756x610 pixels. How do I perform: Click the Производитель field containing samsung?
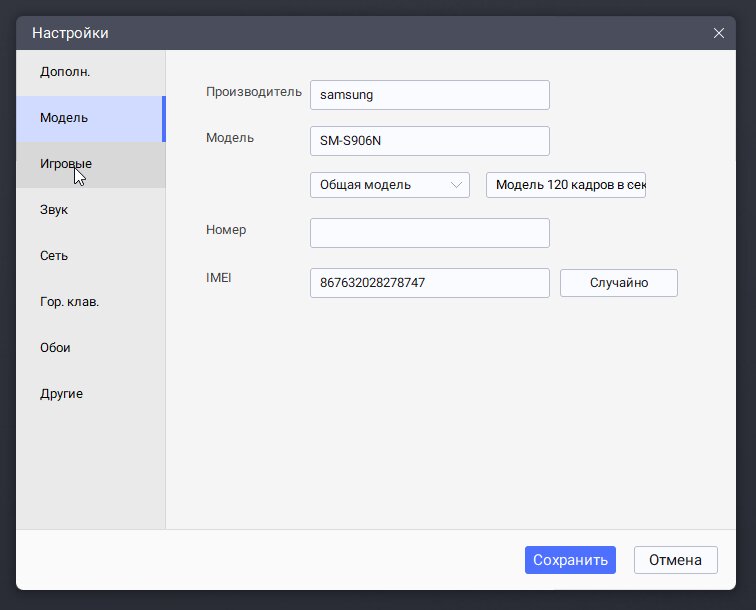430,95
